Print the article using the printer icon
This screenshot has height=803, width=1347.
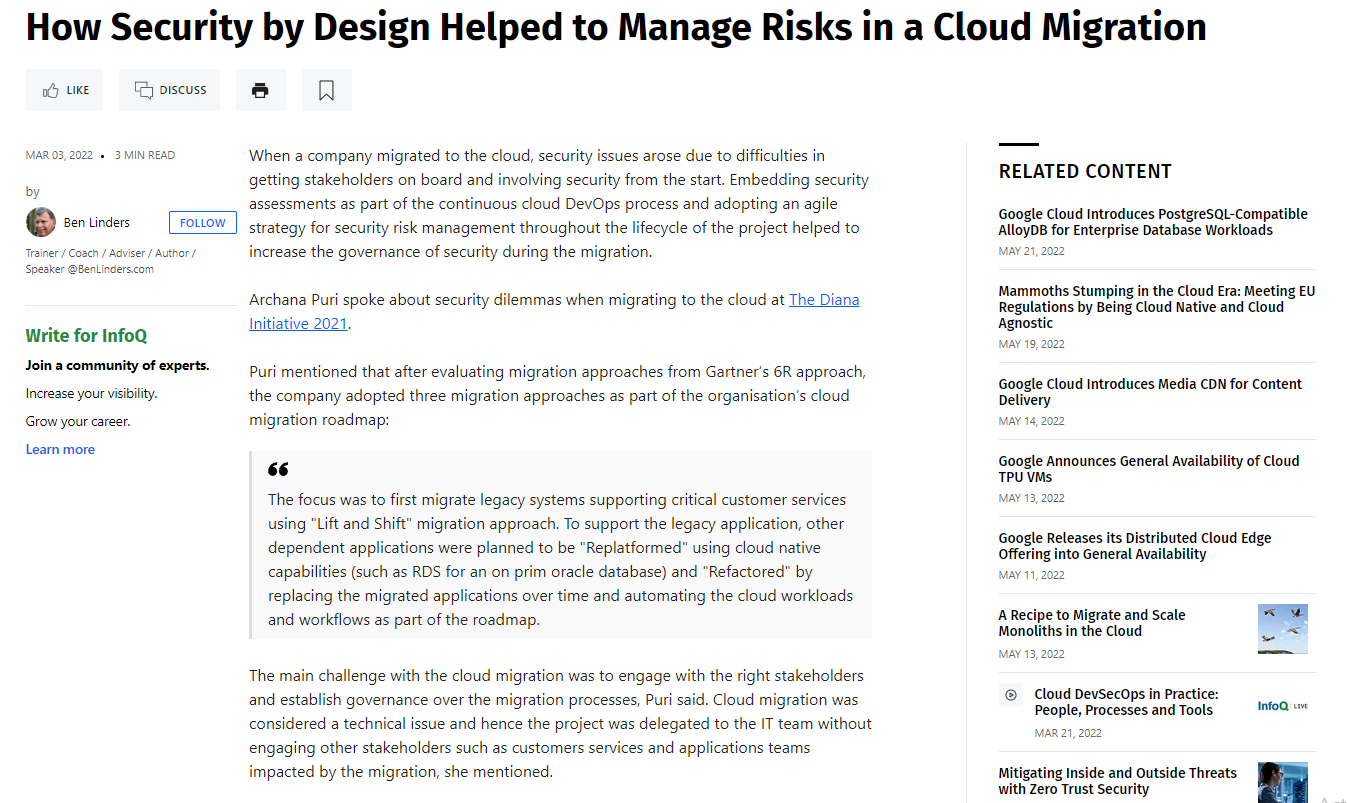[260, 89]
